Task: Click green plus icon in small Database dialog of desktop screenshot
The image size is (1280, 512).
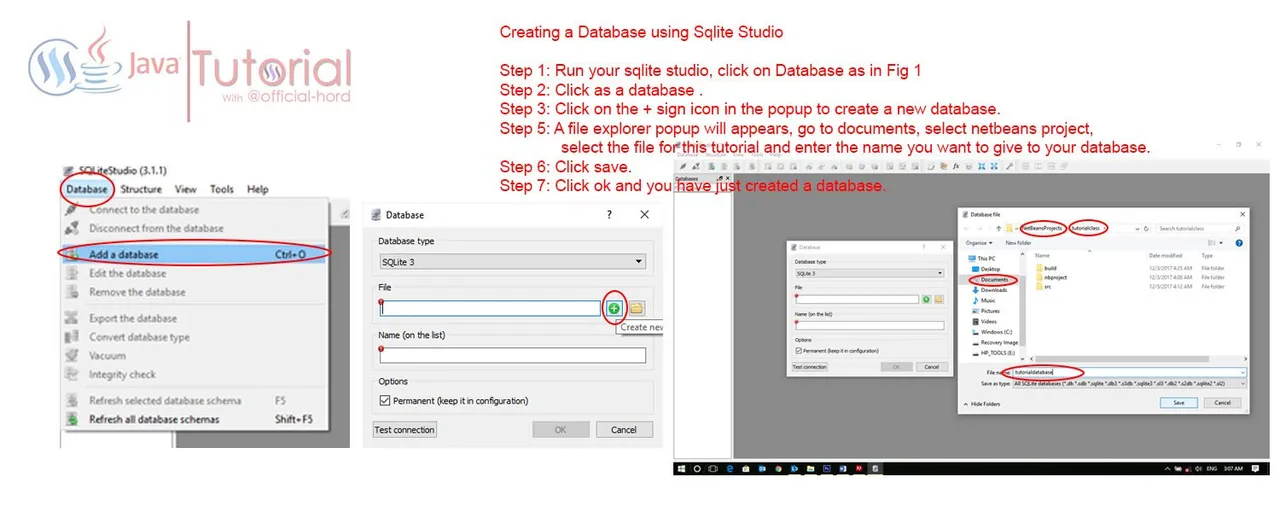Action: click(x=927, y=299)
